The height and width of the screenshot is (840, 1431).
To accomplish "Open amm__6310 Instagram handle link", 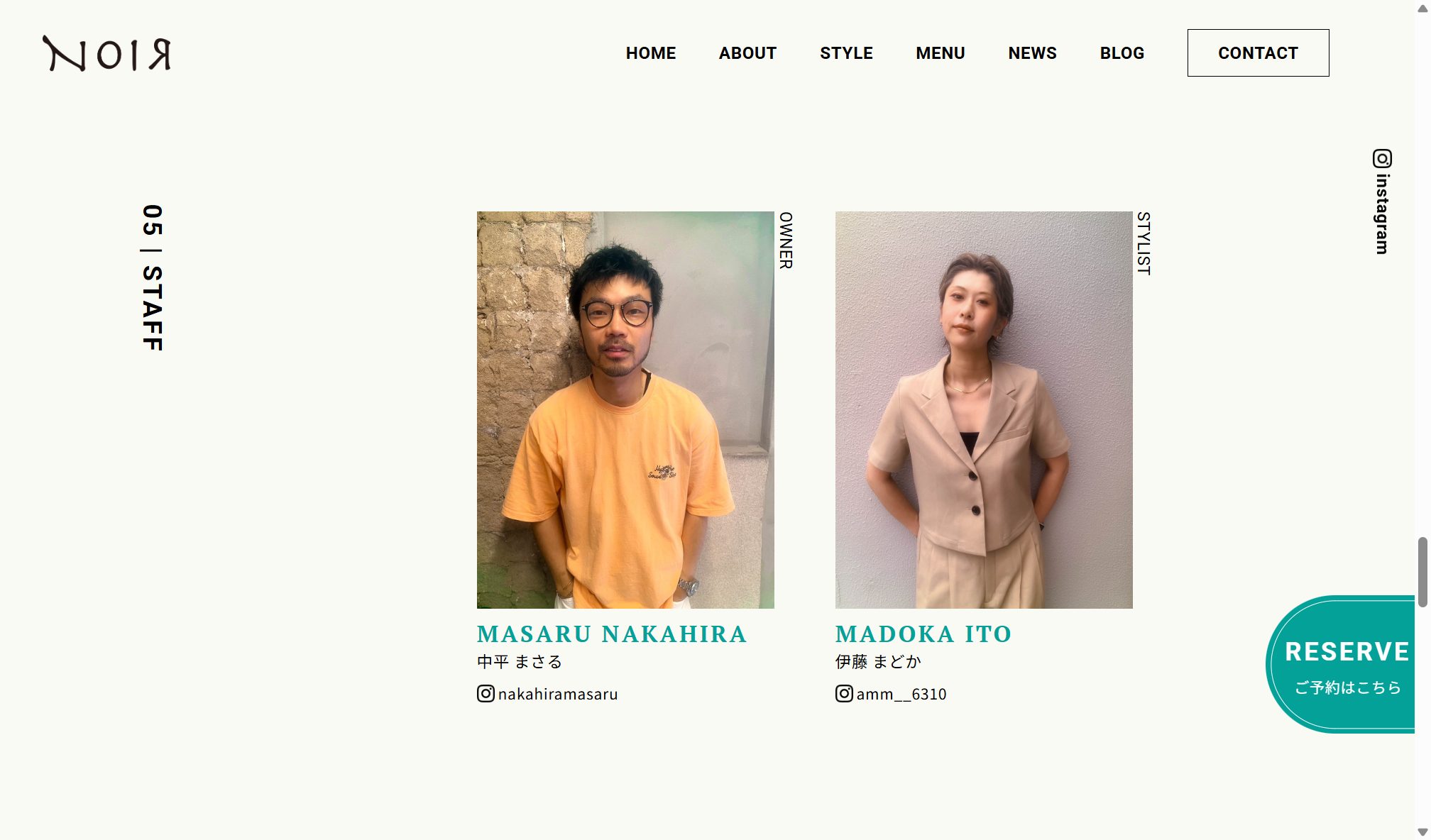I will point(901,694).
